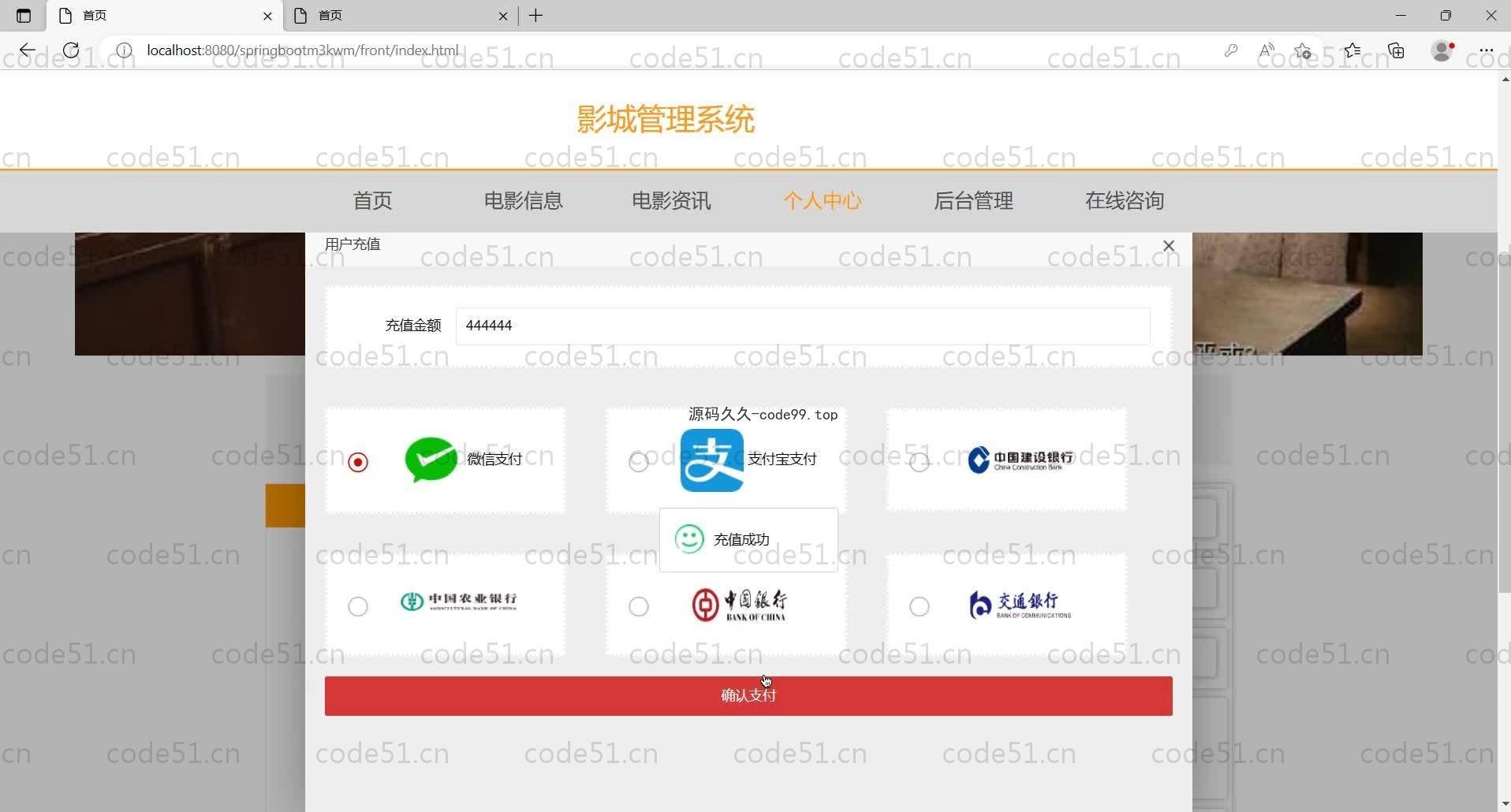Reload the page with refresh icon
The width and height of the screenshot is (1511, 812).
click(71, 50)
